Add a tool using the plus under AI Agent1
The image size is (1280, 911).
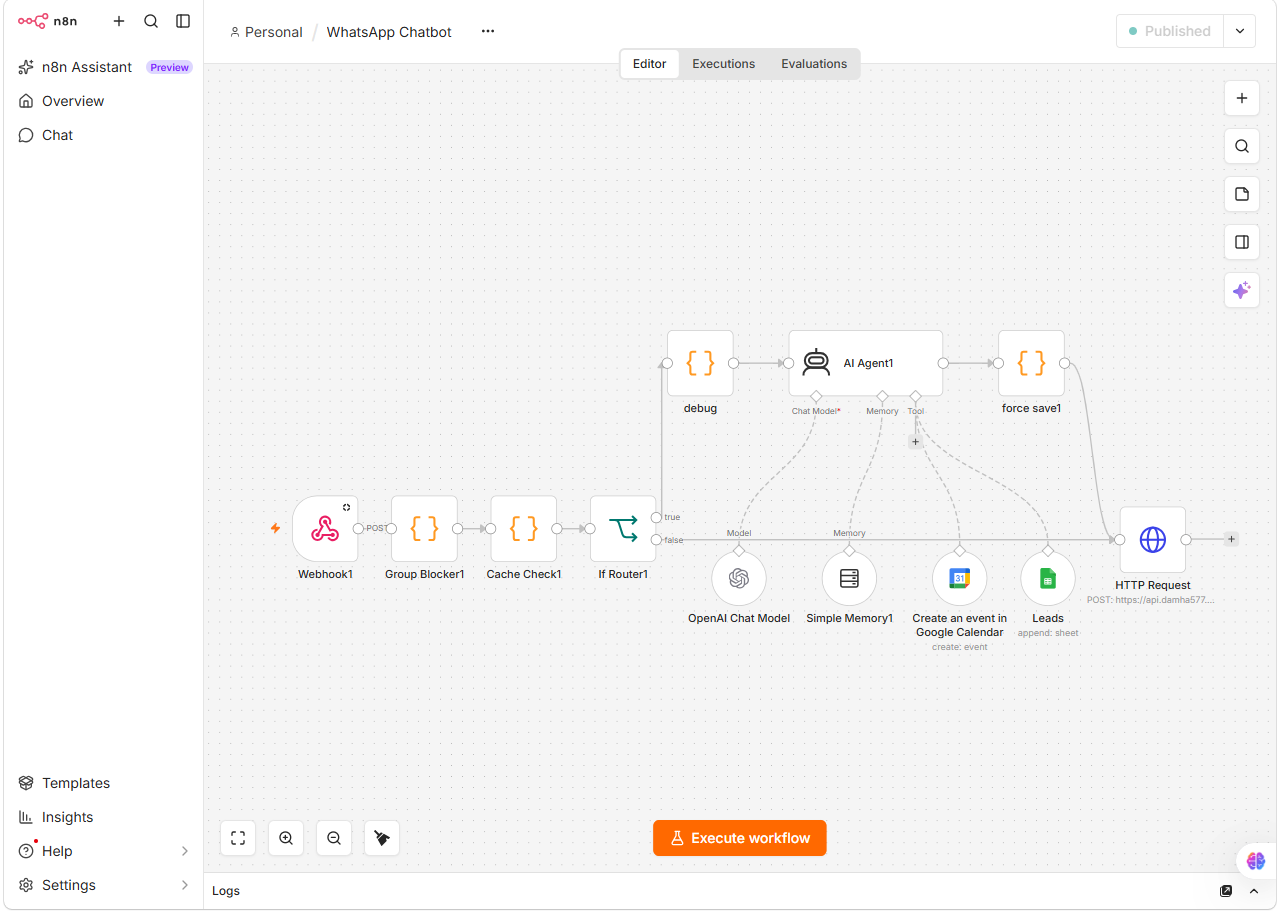point(915,441)
